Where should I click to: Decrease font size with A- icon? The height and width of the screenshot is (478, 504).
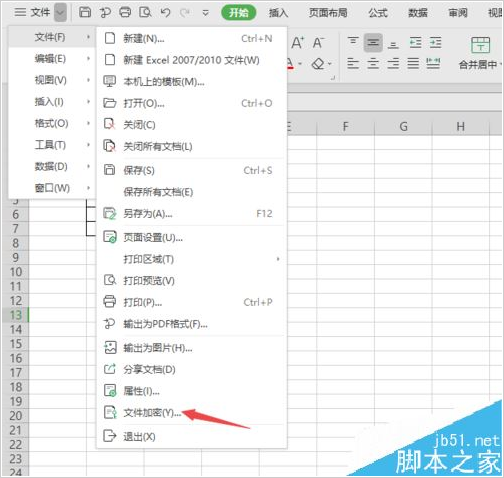tap(318, 43)
